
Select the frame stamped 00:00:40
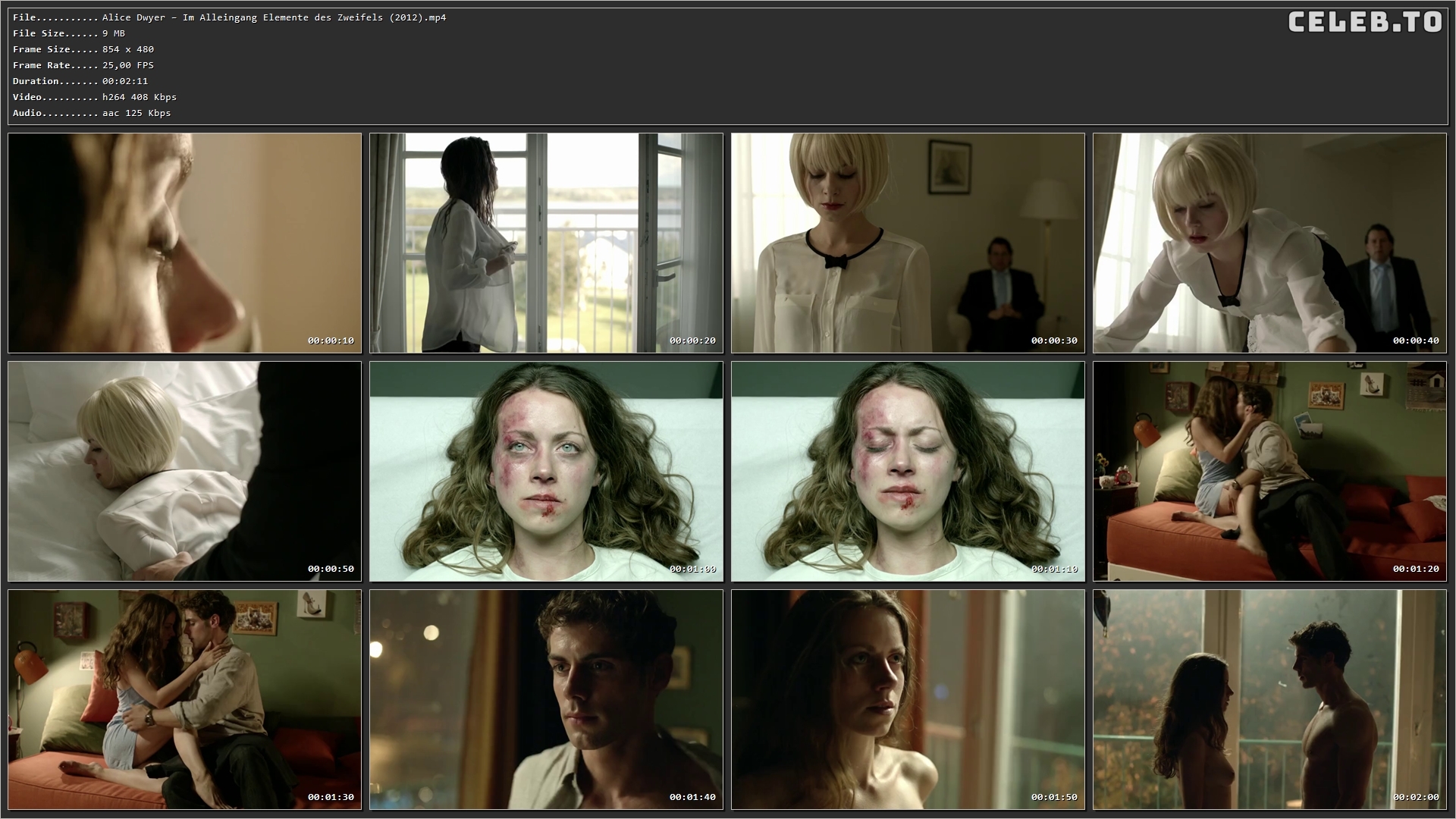[1269, 243]
